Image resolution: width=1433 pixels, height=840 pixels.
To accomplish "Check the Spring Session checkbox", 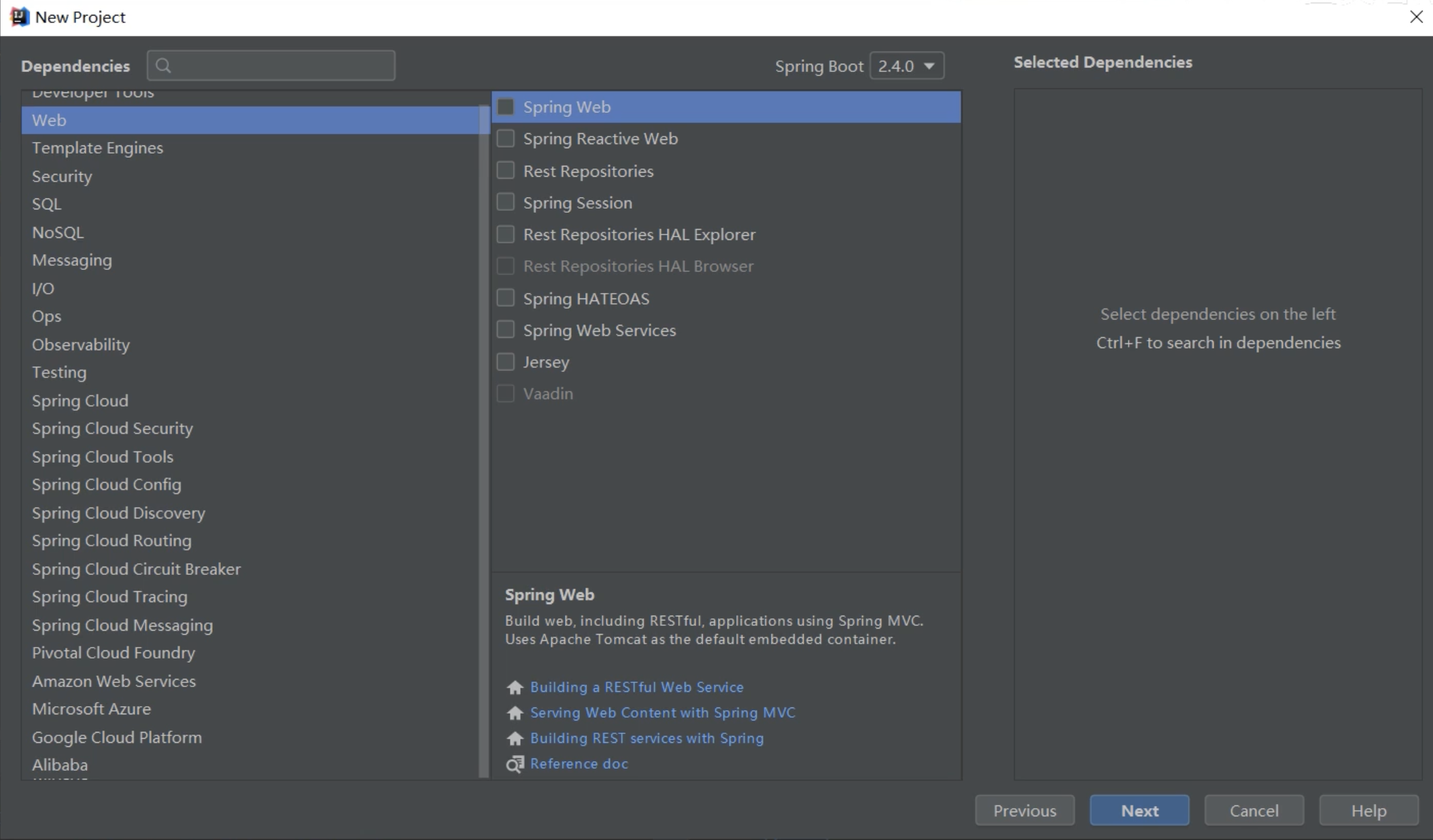I will point(506,203).
